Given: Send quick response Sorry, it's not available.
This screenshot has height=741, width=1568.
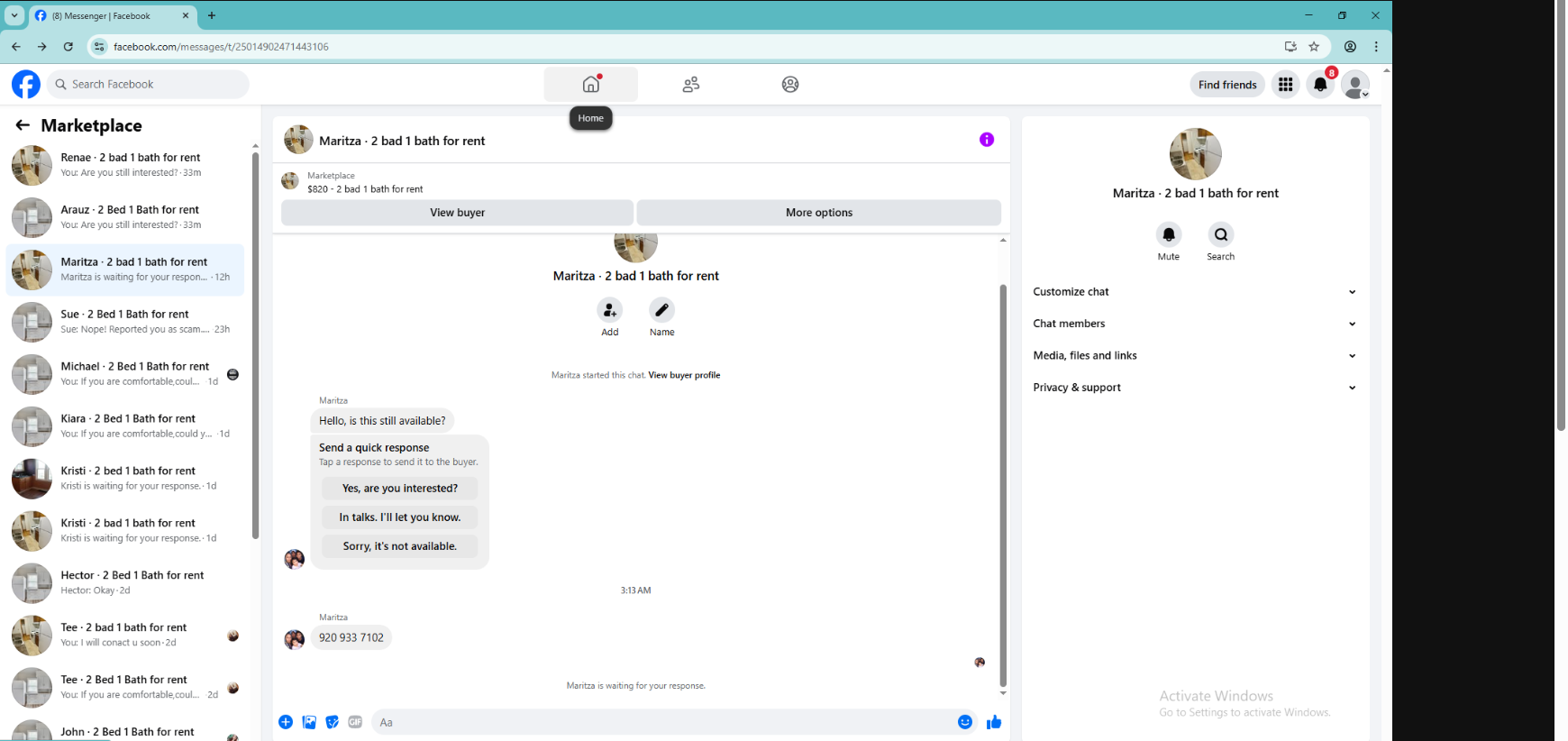Looking at the screenshot, I should coord(400,546).
